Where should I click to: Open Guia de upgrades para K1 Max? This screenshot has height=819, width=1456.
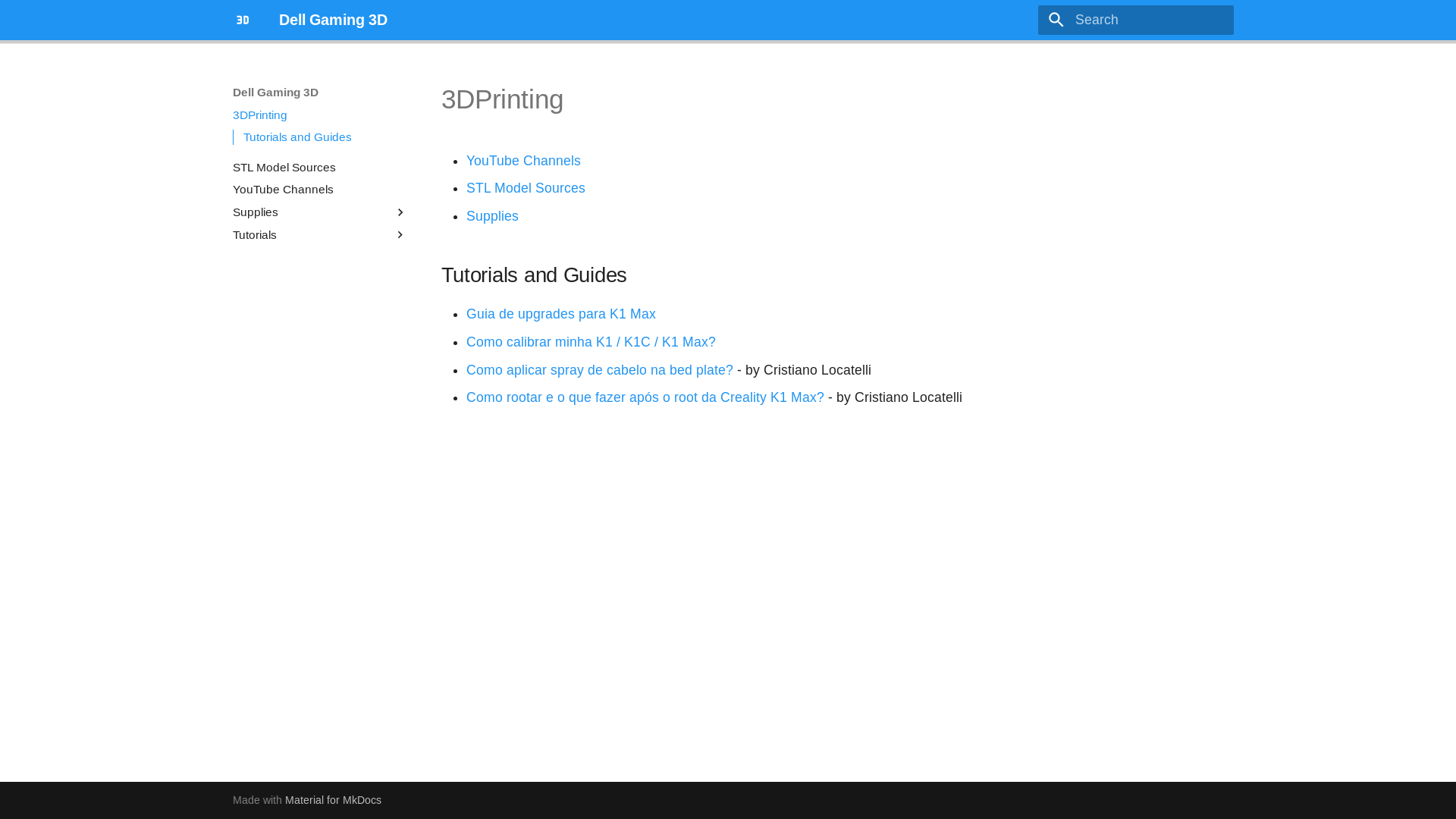coord(561,314)
